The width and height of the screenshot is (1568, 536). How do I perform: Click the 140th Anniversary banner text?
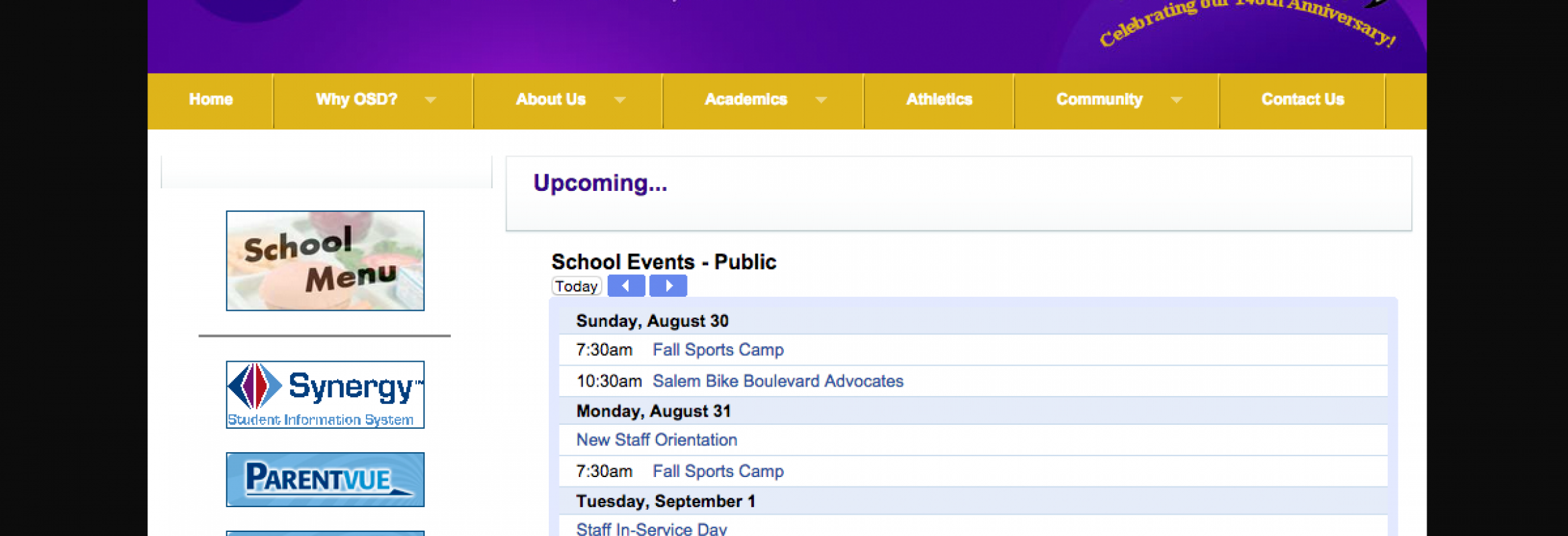(1247, 20)
